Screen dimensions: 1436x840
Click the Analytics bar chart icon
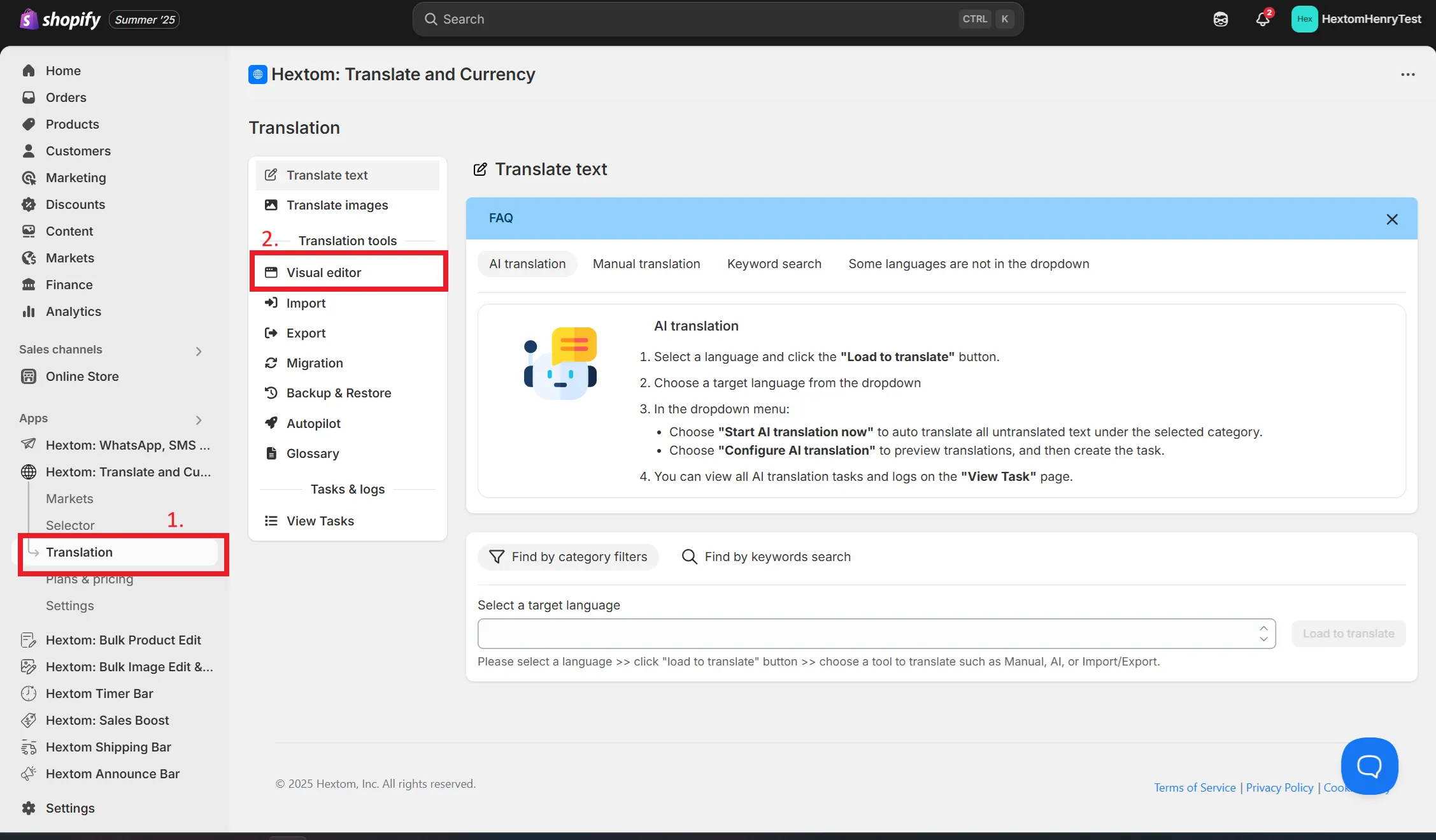tap(29, 311)
